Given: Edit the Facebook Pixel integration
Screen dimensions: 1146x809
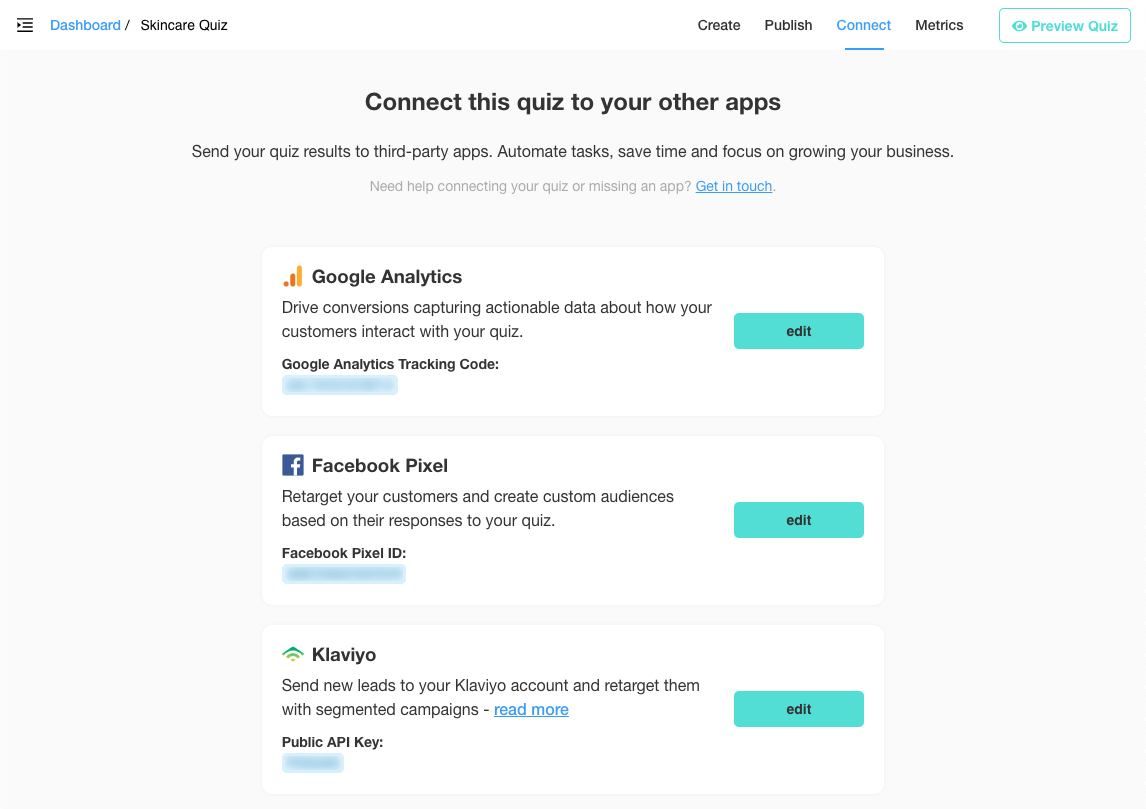Looking at the screenshot, I should 798,520.
